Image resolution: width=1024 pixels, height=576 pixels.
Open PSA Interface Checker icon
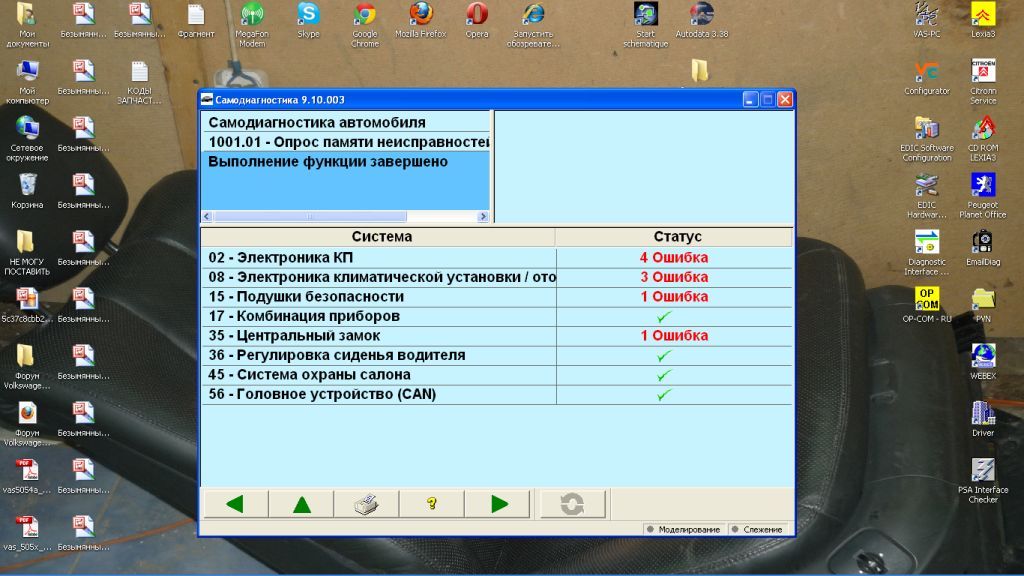(983, 481)
